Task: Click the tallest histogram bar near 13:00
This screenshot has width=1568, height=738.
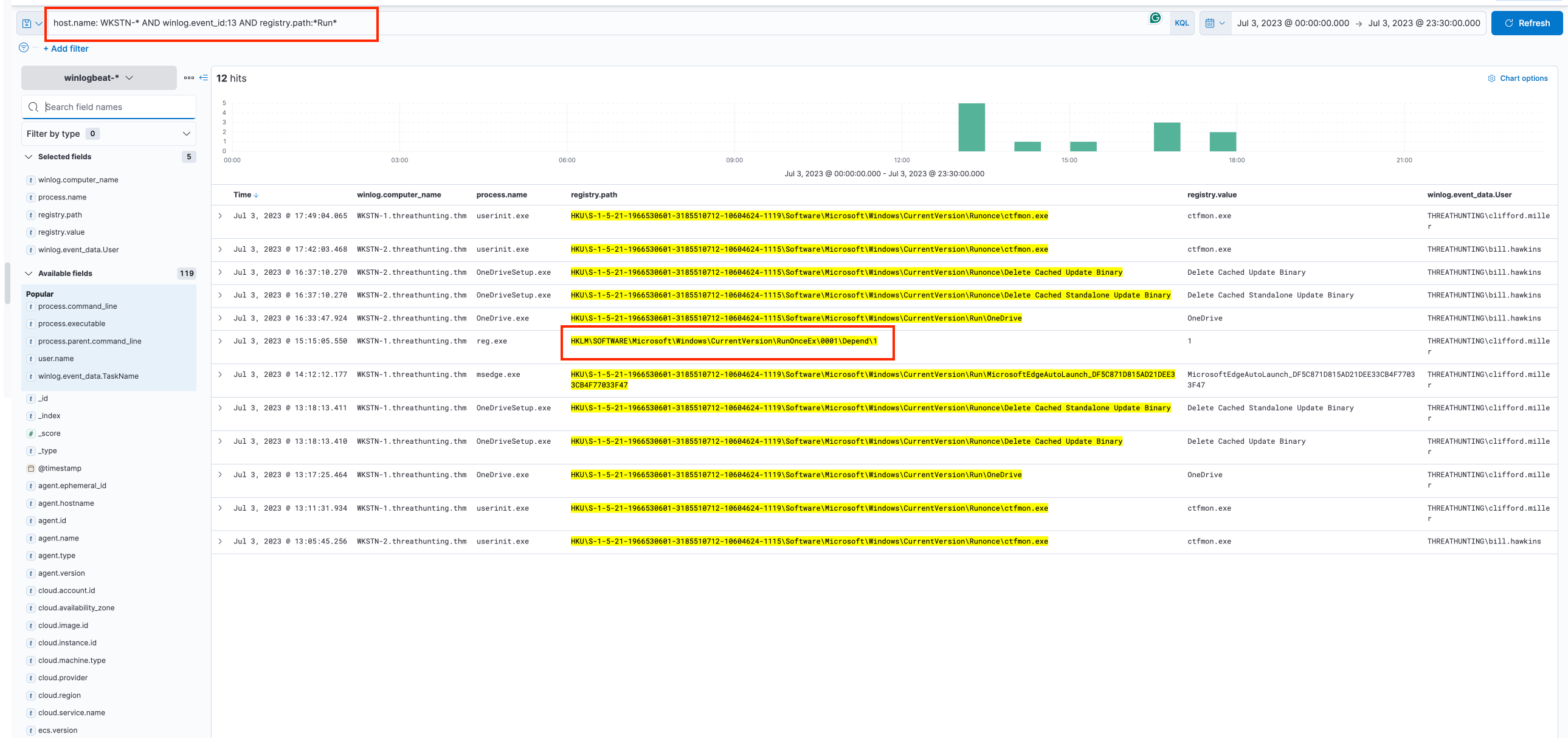Action: 972,127
